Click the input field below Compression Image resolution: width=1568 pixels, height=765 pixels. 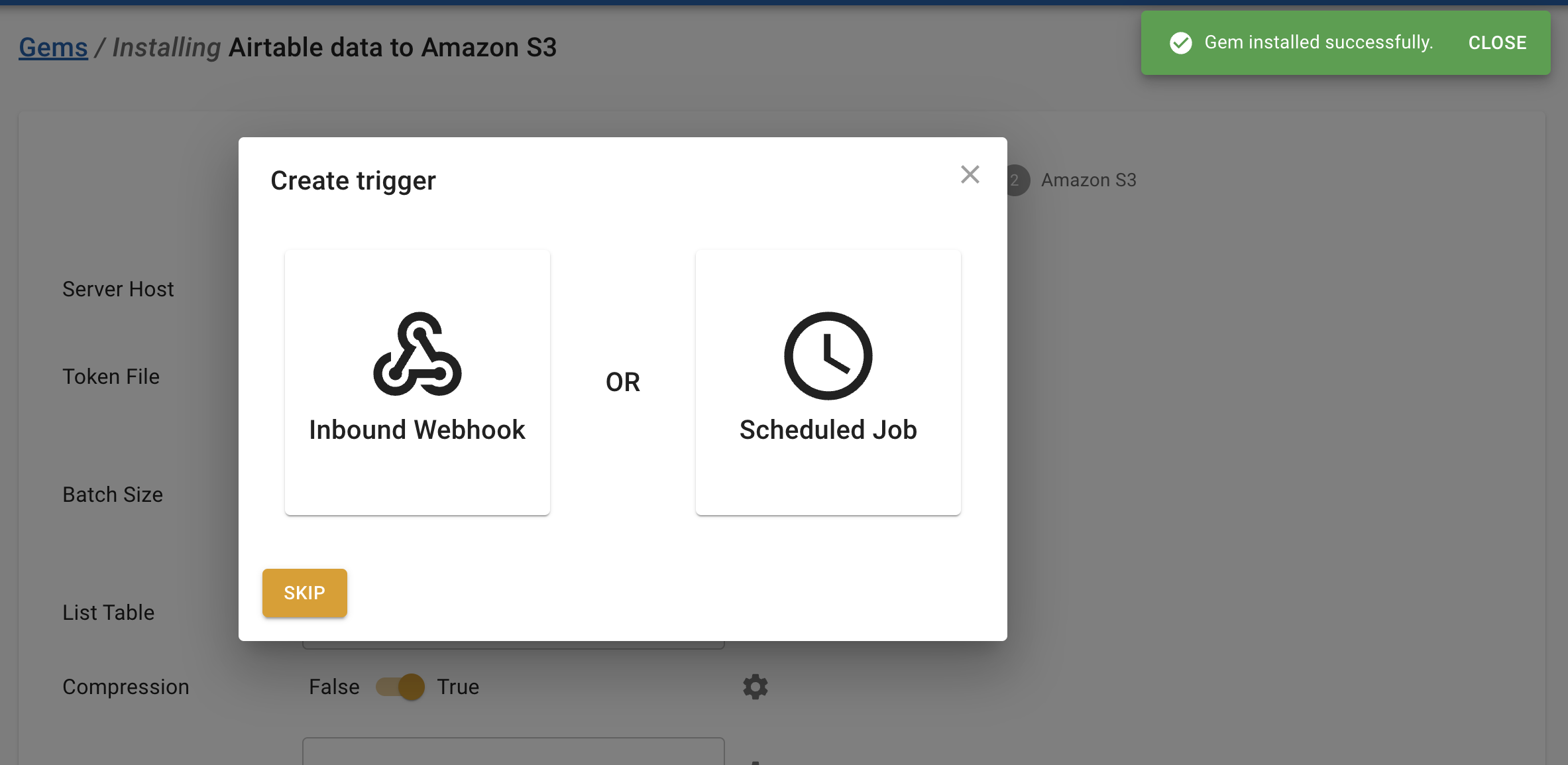(513, 752)
